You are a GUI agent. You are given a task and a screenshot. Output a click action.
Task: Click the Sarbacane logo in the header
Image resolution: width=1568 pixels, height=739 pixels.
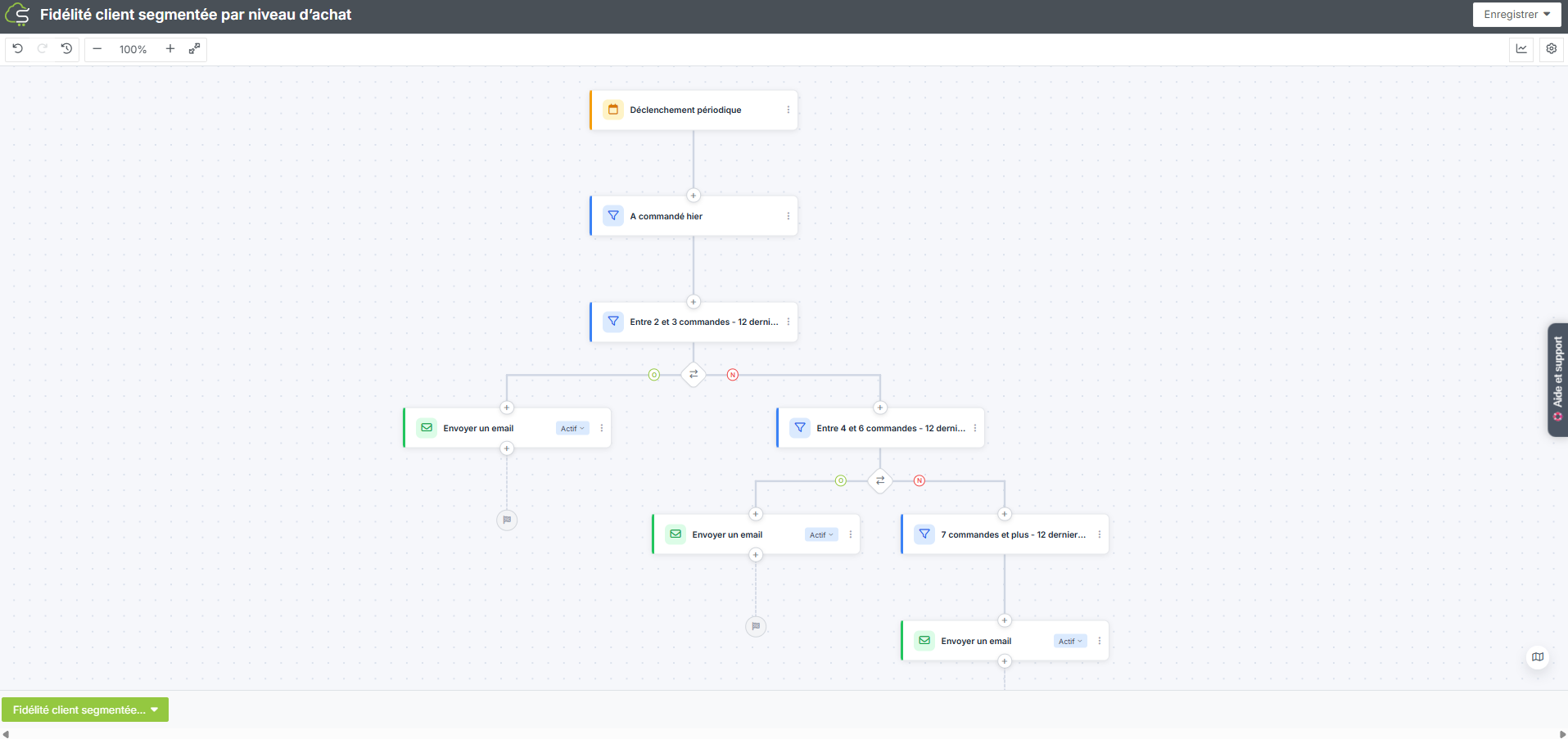coord(17,15)
